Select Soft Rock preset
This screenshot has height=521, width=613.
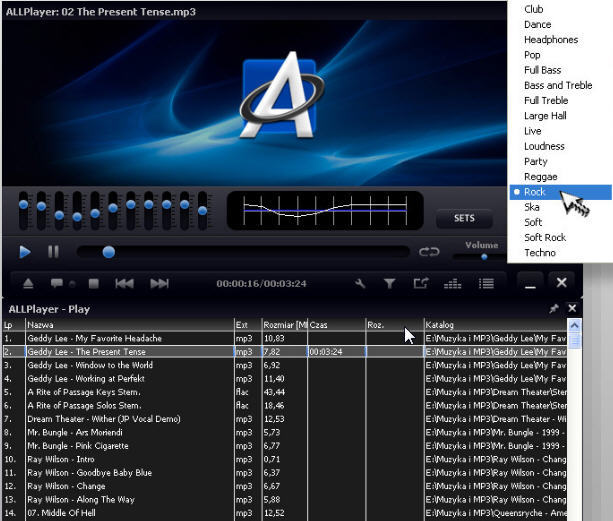coord(545,238)
